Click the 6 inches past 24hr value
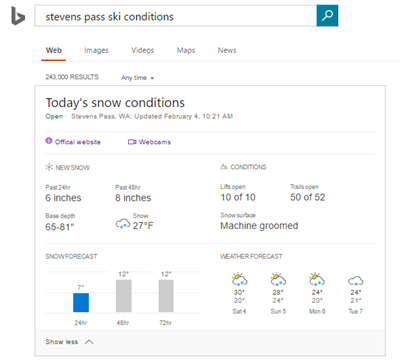 point(63,198)
